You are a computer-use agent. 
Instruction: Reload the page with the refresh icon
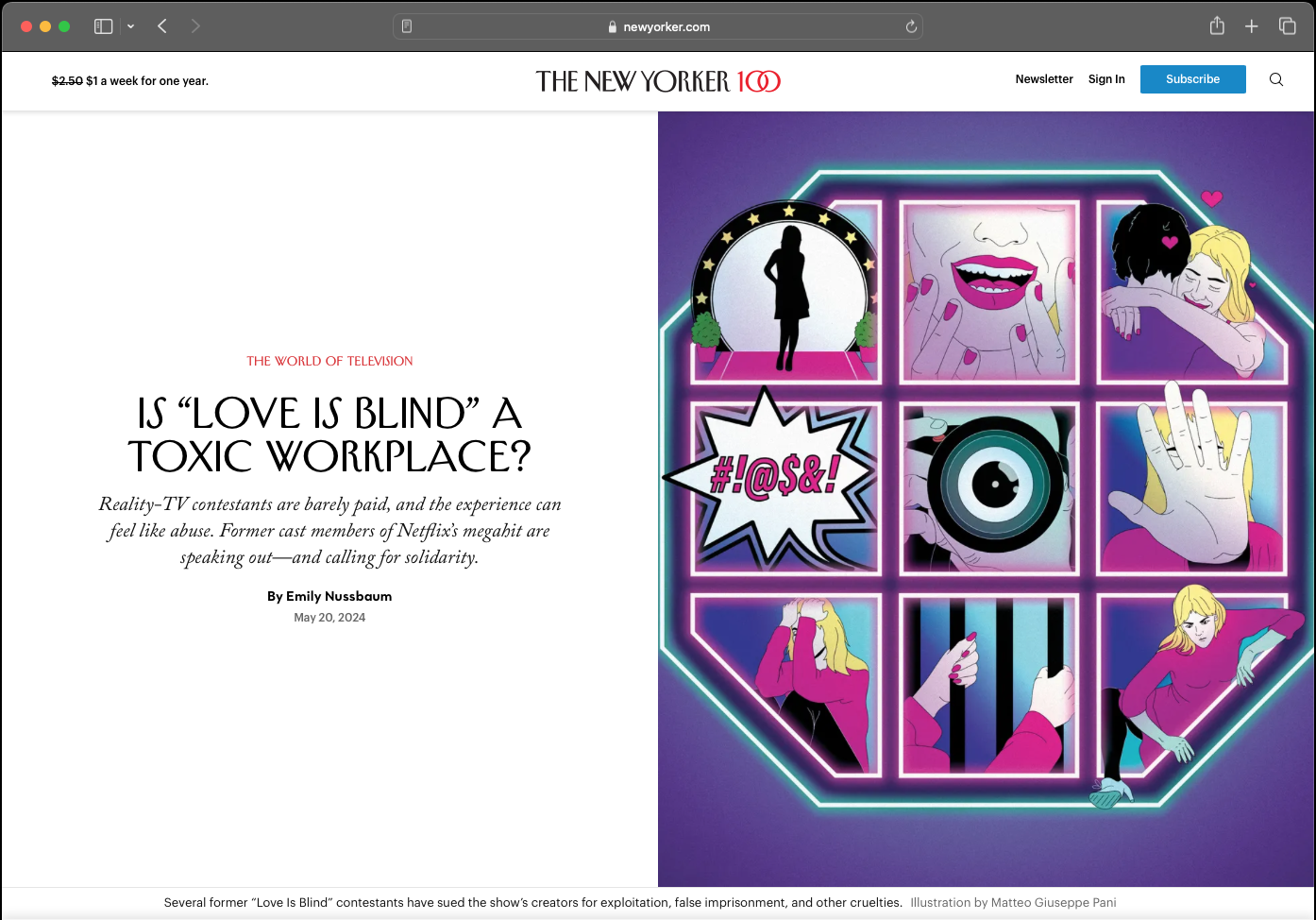pos(911,26)
